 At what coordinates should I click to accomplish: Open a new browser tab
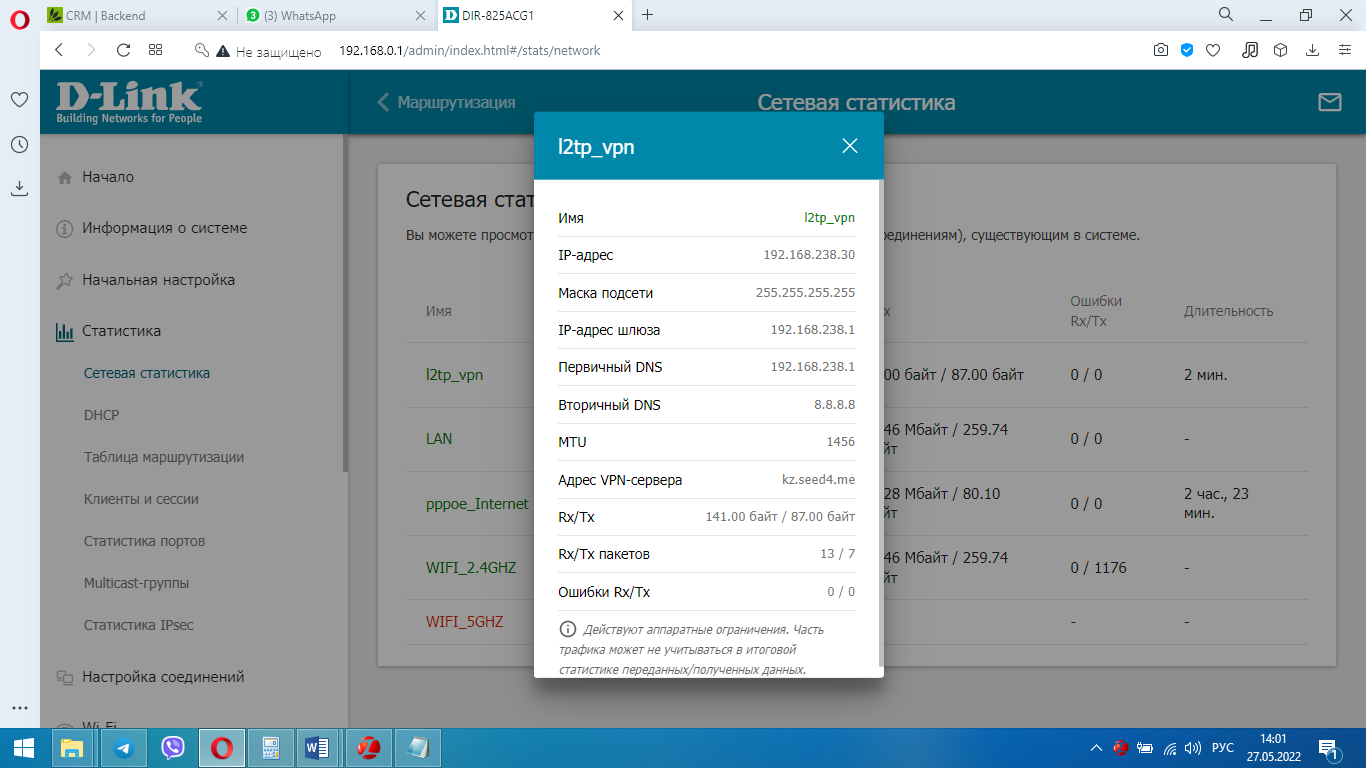[x=647, y=15]
